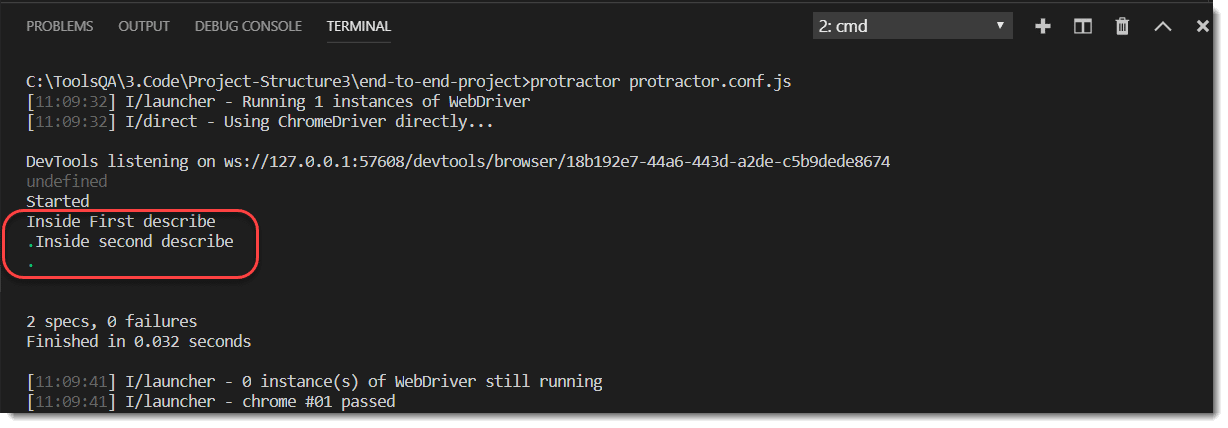Click the 'Inside First describe' output line
Viewport: 1228px width, 428px height.
(121, 222)
